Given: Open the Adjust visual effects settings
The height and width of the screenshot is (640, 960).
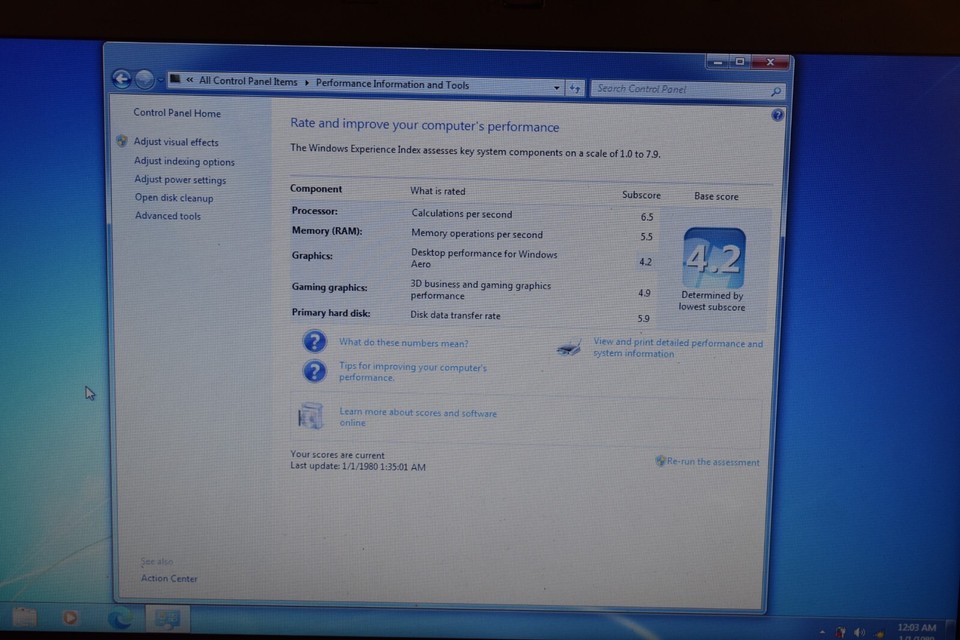Looking at the screenshot, I should pyautogui.click(x=179, y=142).
